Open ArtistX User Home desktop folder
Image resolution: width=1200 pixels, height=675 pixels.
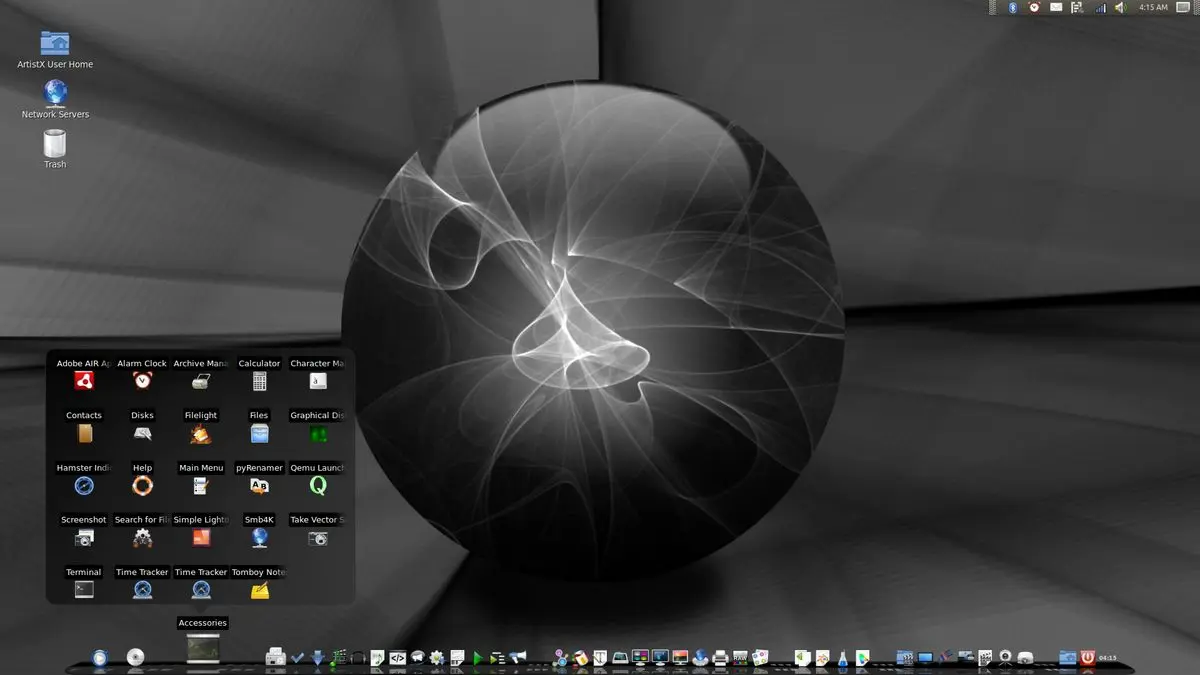(x=55, y=43)
